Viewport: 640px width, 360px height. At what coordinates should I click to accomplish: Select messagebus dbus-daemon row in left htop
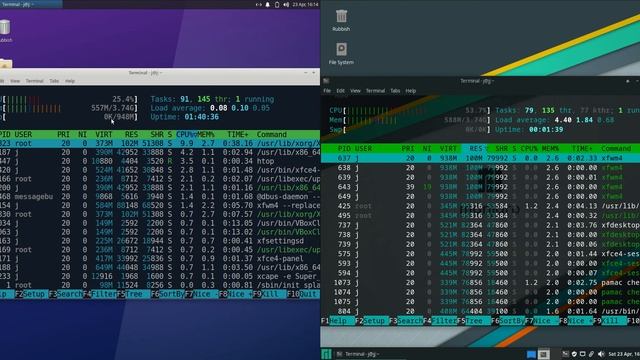[160, 196]
